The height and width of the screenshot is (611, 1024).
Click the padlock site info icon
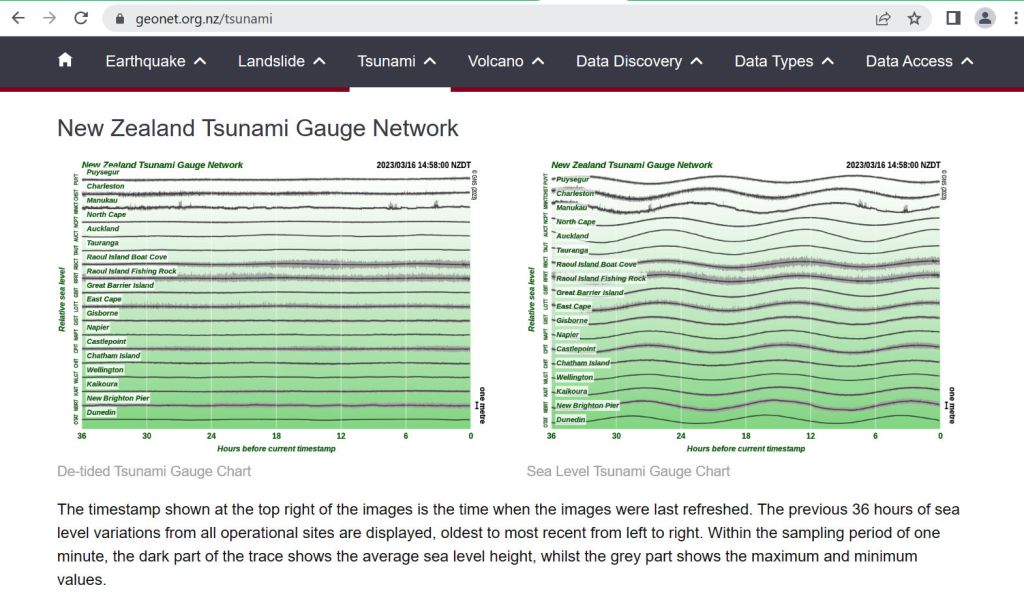coord(119,18)
